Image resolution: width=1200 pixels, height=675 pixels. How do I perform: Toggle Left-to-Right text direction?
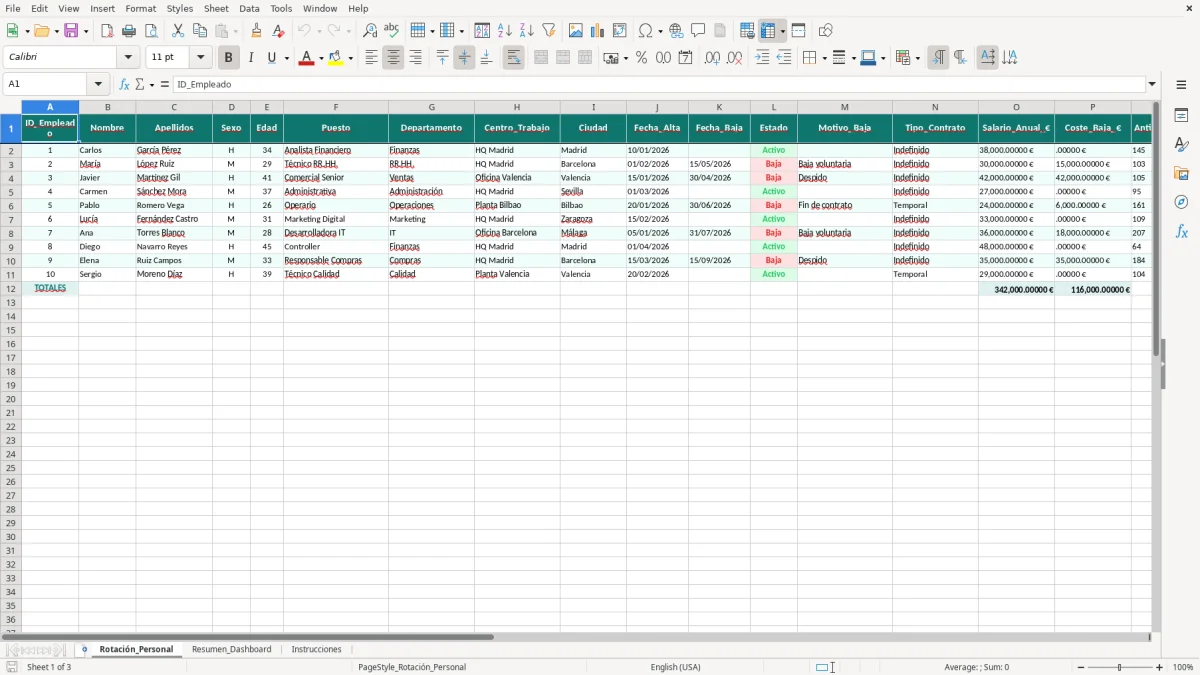(x=938, y=58)
